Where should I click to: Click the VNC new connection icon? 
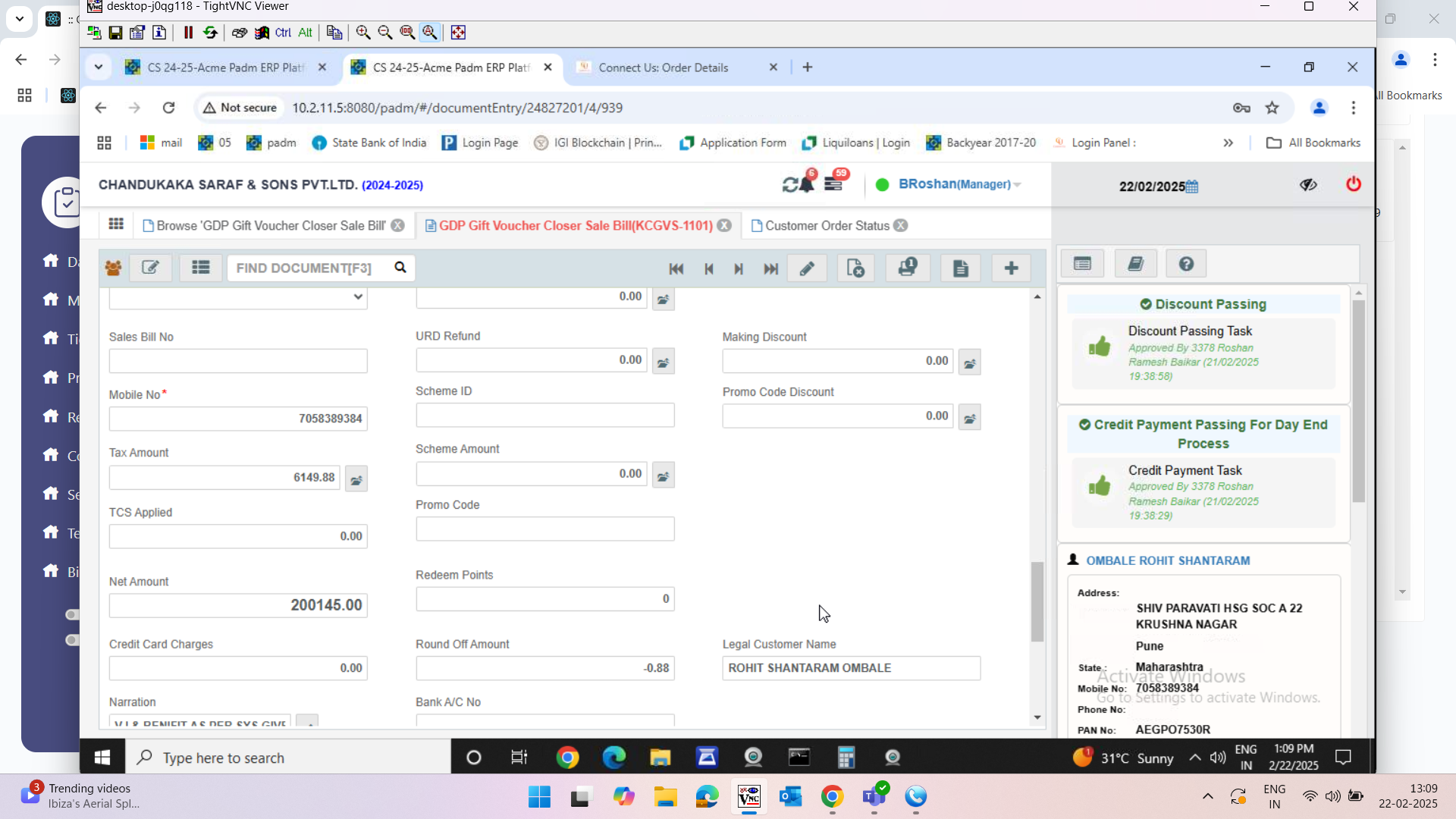click(x=94, y=33)
